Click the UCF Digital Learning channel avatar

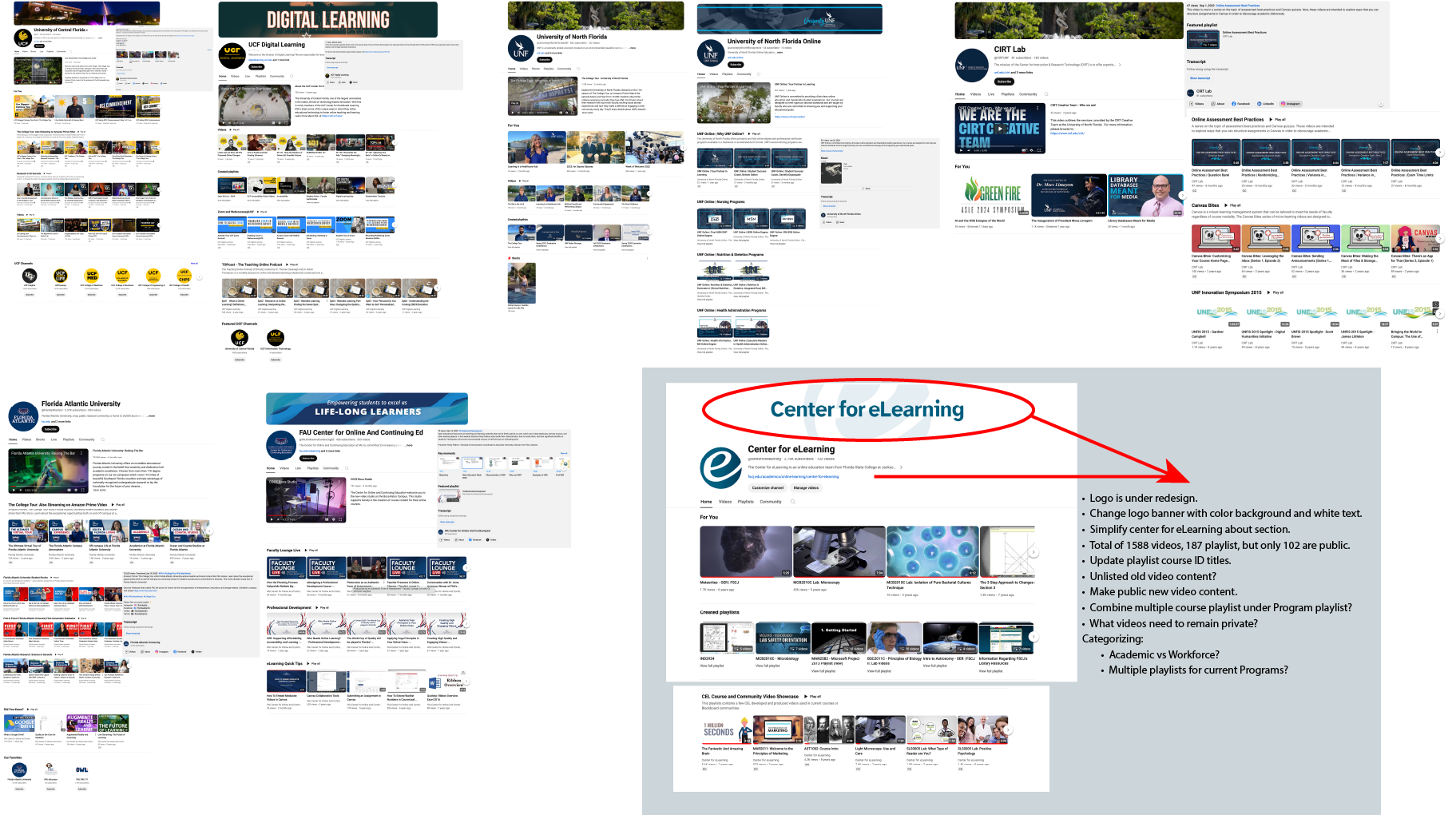tap(232, 54)
